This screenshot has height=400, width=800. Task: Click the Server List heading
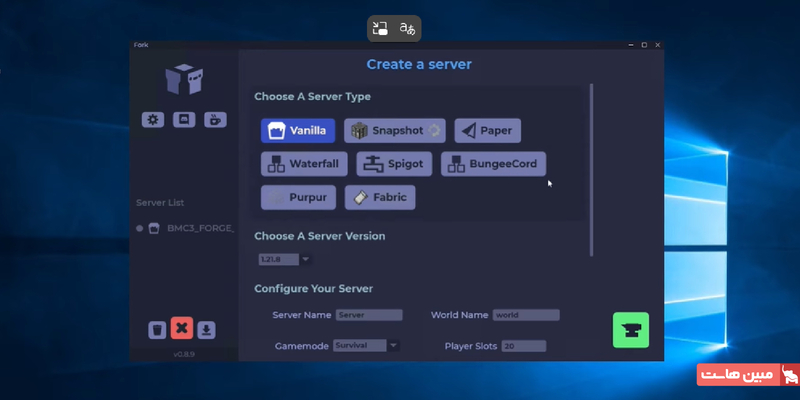pyautogui.click(x=160, y=203)
